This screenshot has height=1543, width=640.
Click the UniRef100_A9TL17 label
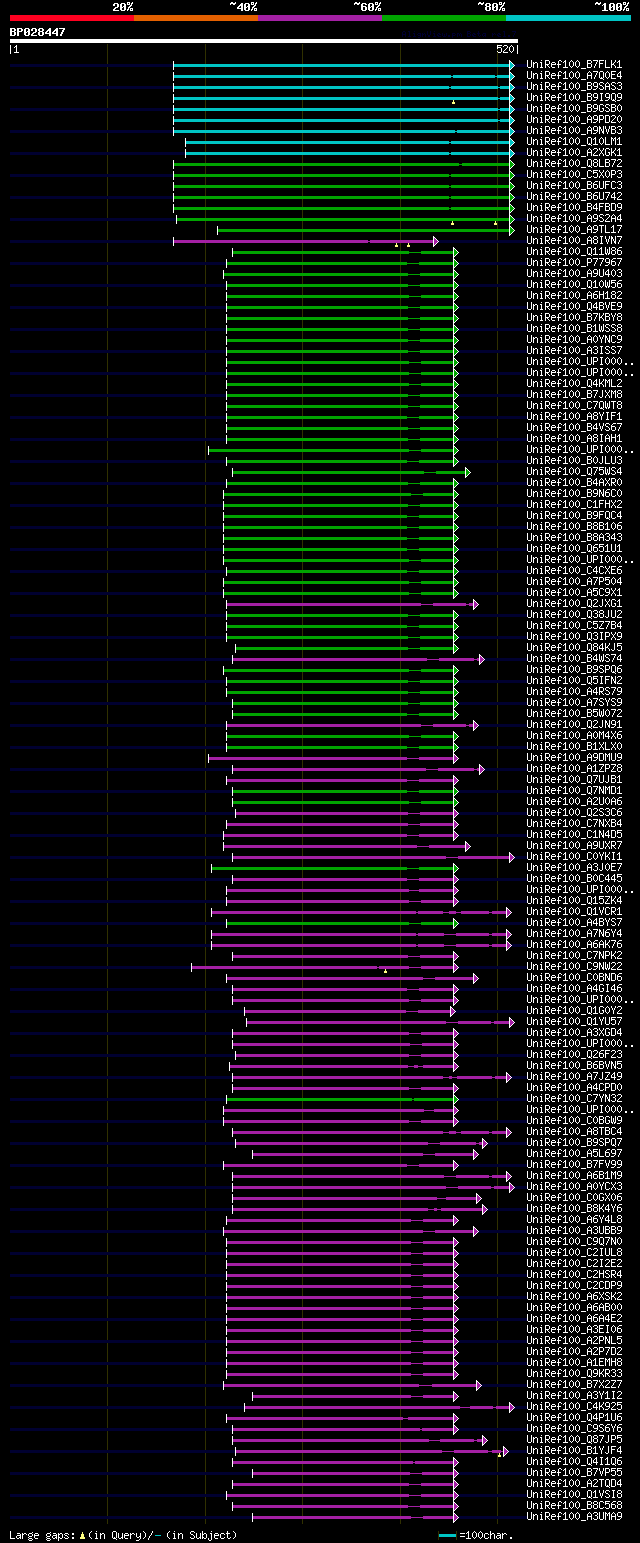pos(574,229)
